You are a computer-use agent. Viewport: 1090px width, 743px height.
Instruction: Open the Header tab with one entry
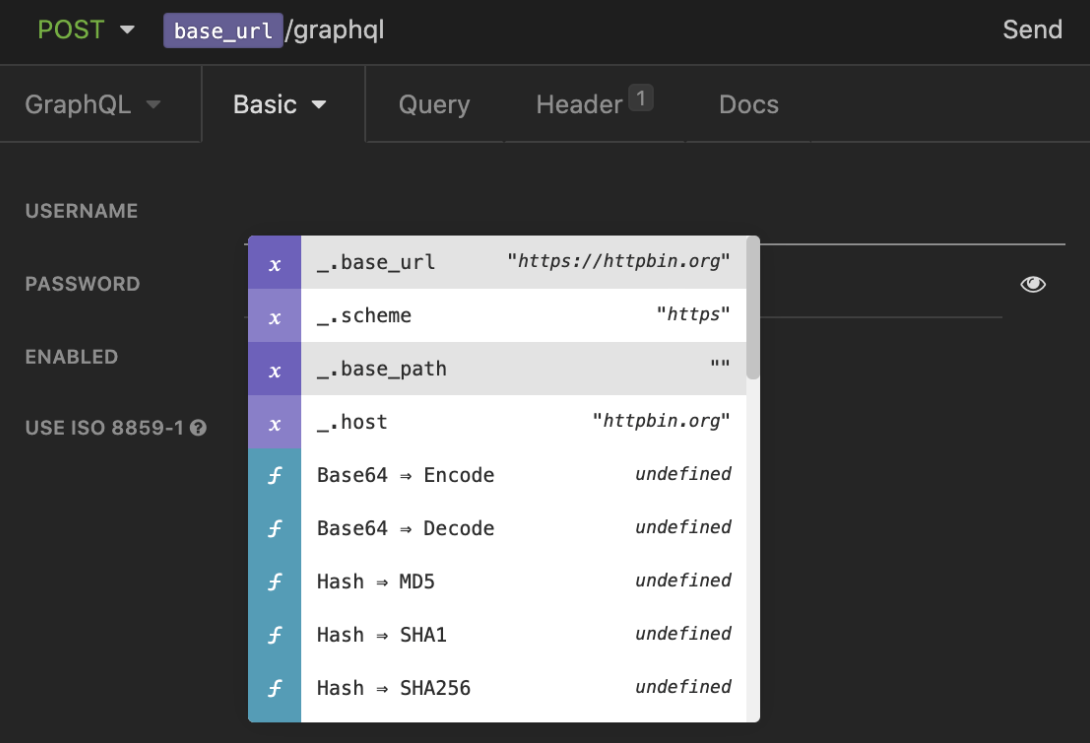(580, 104)
